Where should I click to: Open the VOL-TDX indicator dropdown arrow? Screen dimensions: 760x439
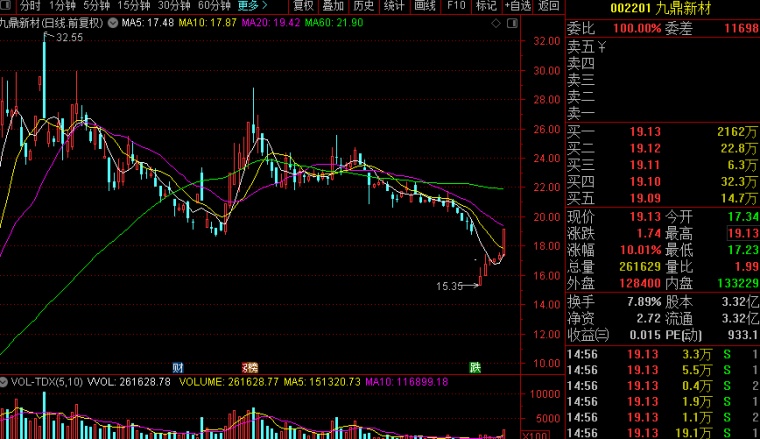click(x=4, y=382)
